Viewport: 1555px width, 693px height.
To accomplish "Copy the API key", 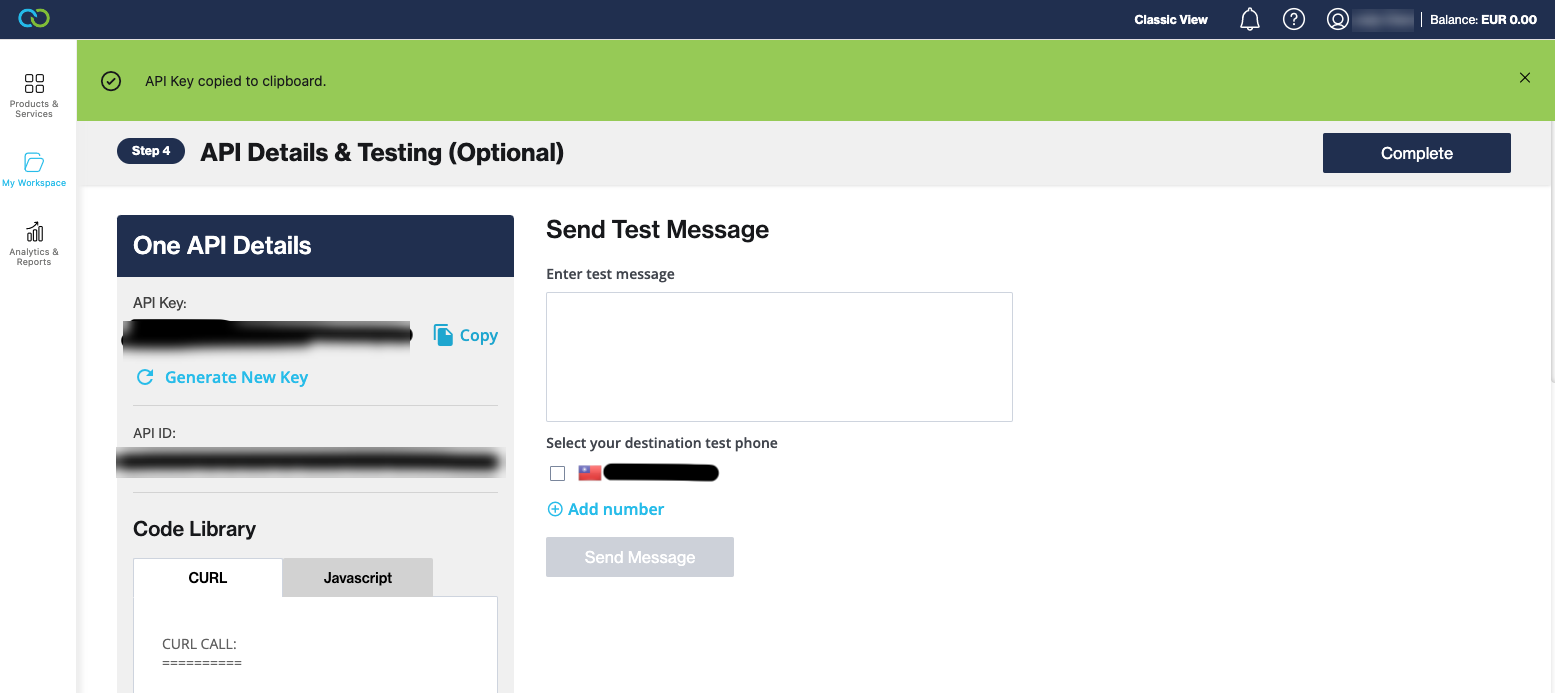I will click(x=466, y=336).
